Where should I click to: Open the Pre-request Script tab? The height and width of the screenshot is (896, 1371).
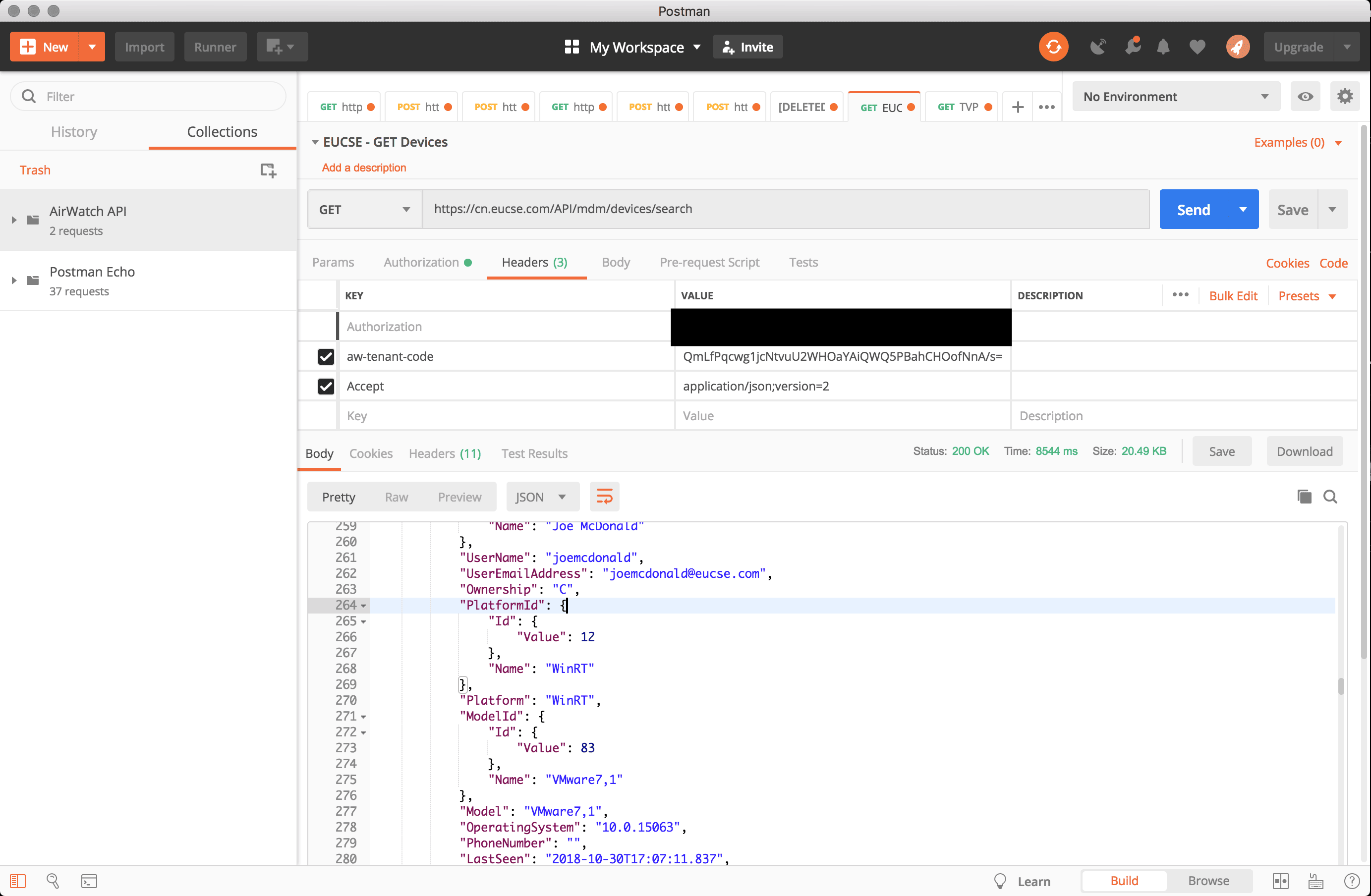[709, 262]
